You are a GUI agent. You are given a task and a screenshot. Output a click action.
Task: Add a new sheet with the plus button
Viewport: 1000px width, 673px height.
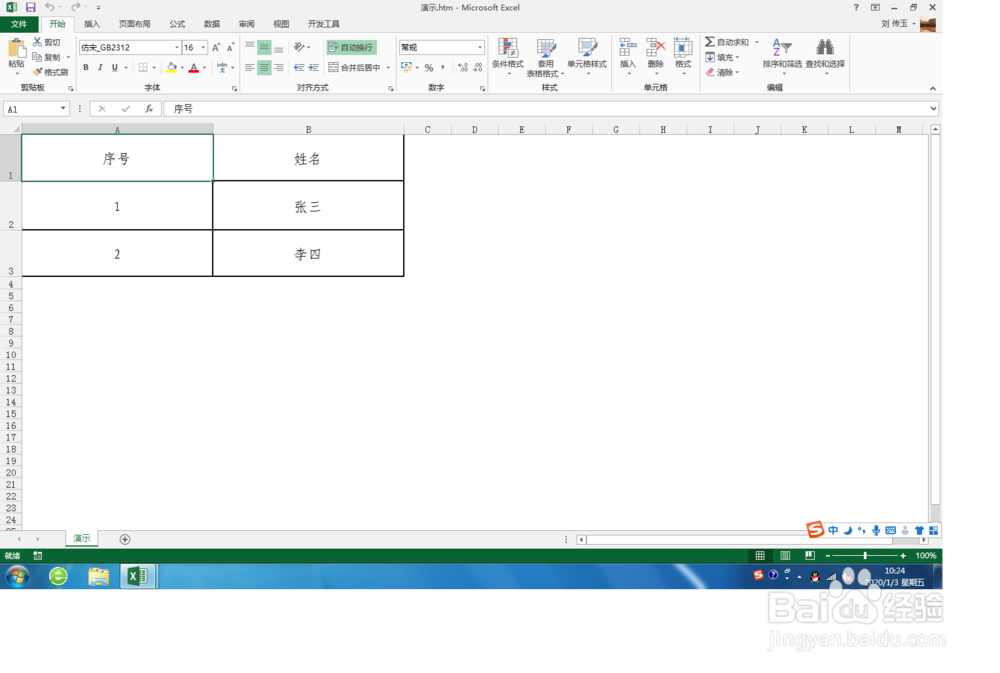125,540
